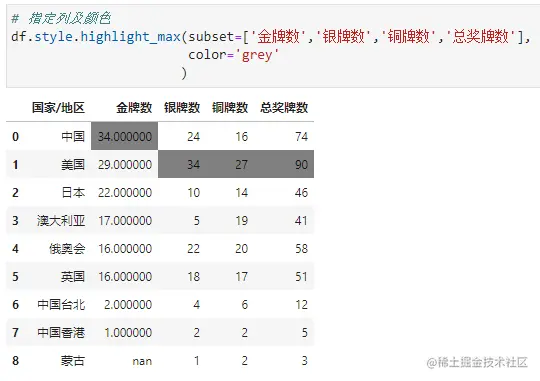
Task: Select the 国家/地区 column header
Action: tap(58, 107)
